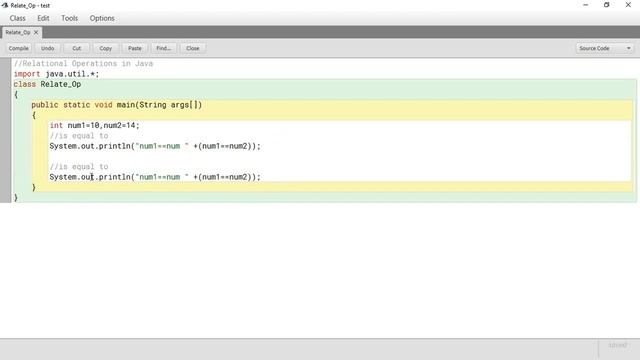This screenshot has height=360, width=640.
Task: Click the 'public static void main' line
Action: [x=117, y=105]
